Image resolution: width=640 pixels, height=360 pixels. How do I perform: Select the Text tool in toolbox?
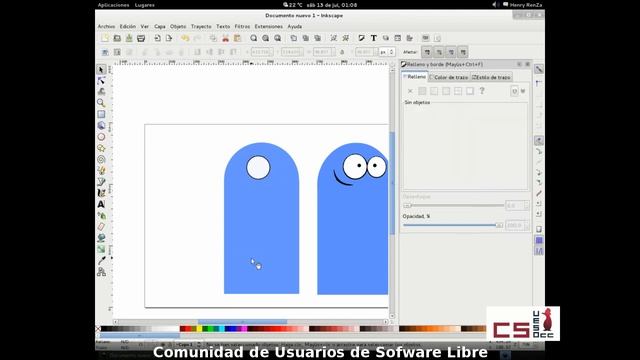coord(101,204)
